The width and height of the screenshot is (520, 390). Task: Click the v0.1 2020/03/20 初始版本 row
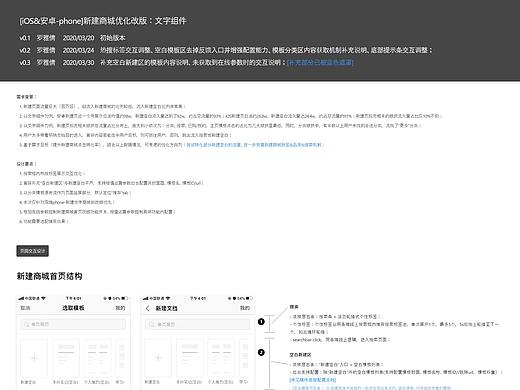tap(72, 38)
